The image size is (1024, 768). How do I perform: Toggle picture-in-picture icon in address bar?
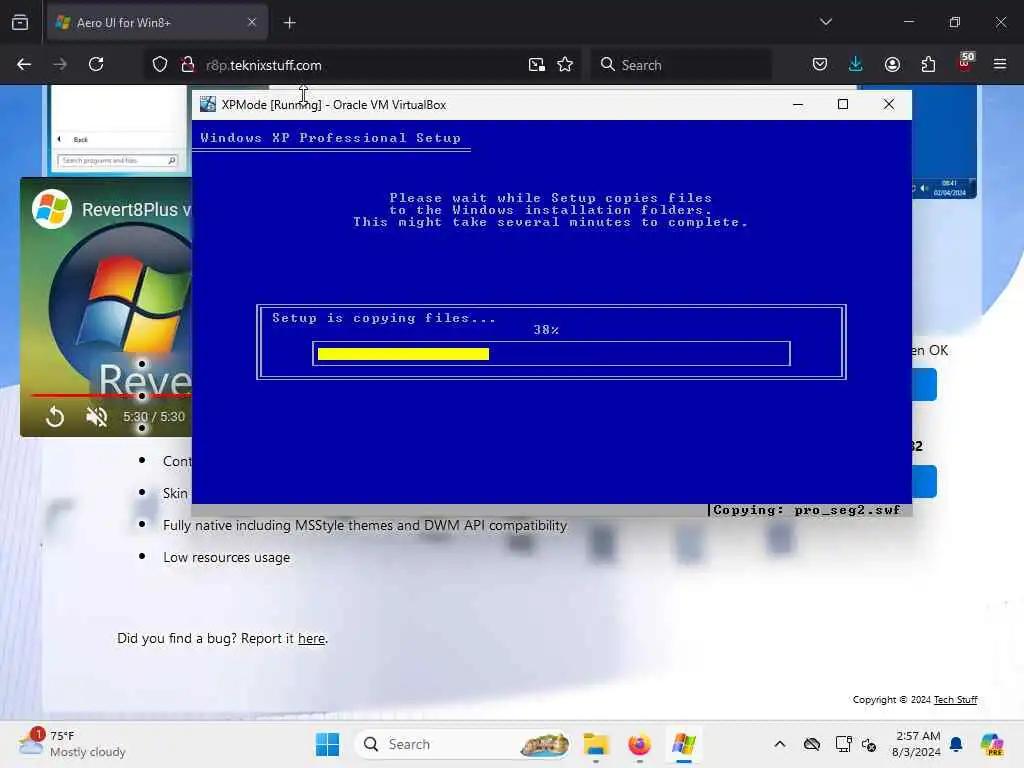537,65
